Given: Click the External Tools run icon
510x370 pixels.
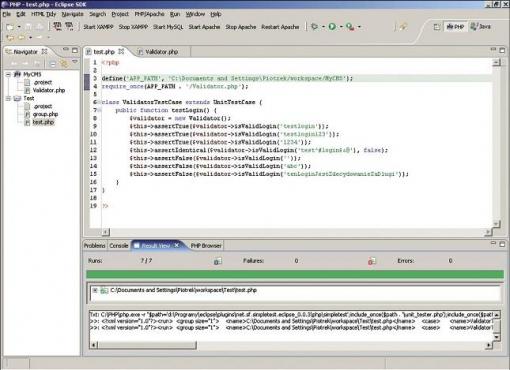Looking at the screenshot, I should pos(350,27).
